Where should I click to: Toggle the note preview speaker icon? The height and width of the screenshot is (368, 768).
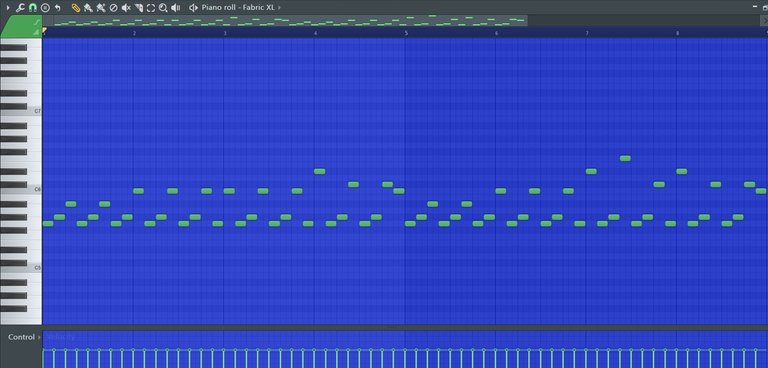coord(193,8)
